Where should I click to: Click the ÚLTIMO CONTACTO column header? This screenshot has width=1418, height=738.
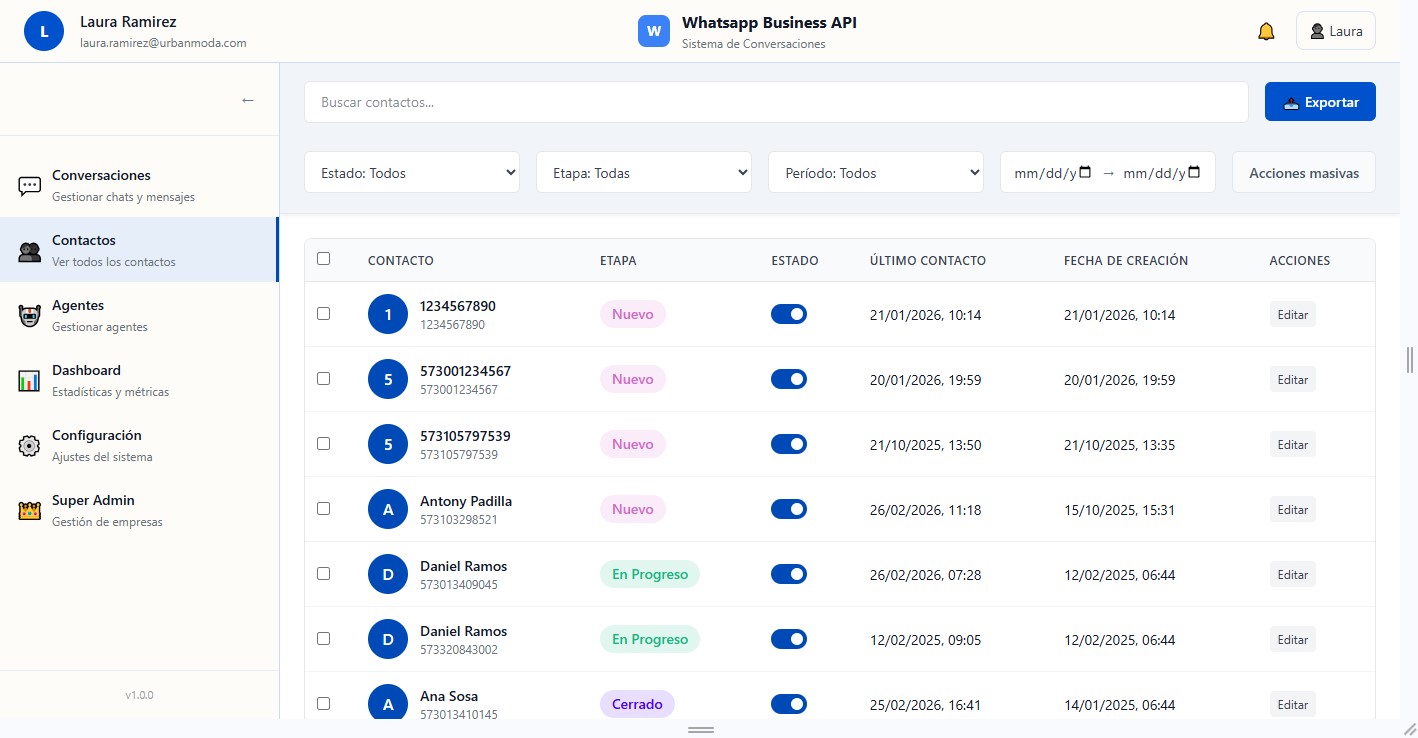[928, 260]
